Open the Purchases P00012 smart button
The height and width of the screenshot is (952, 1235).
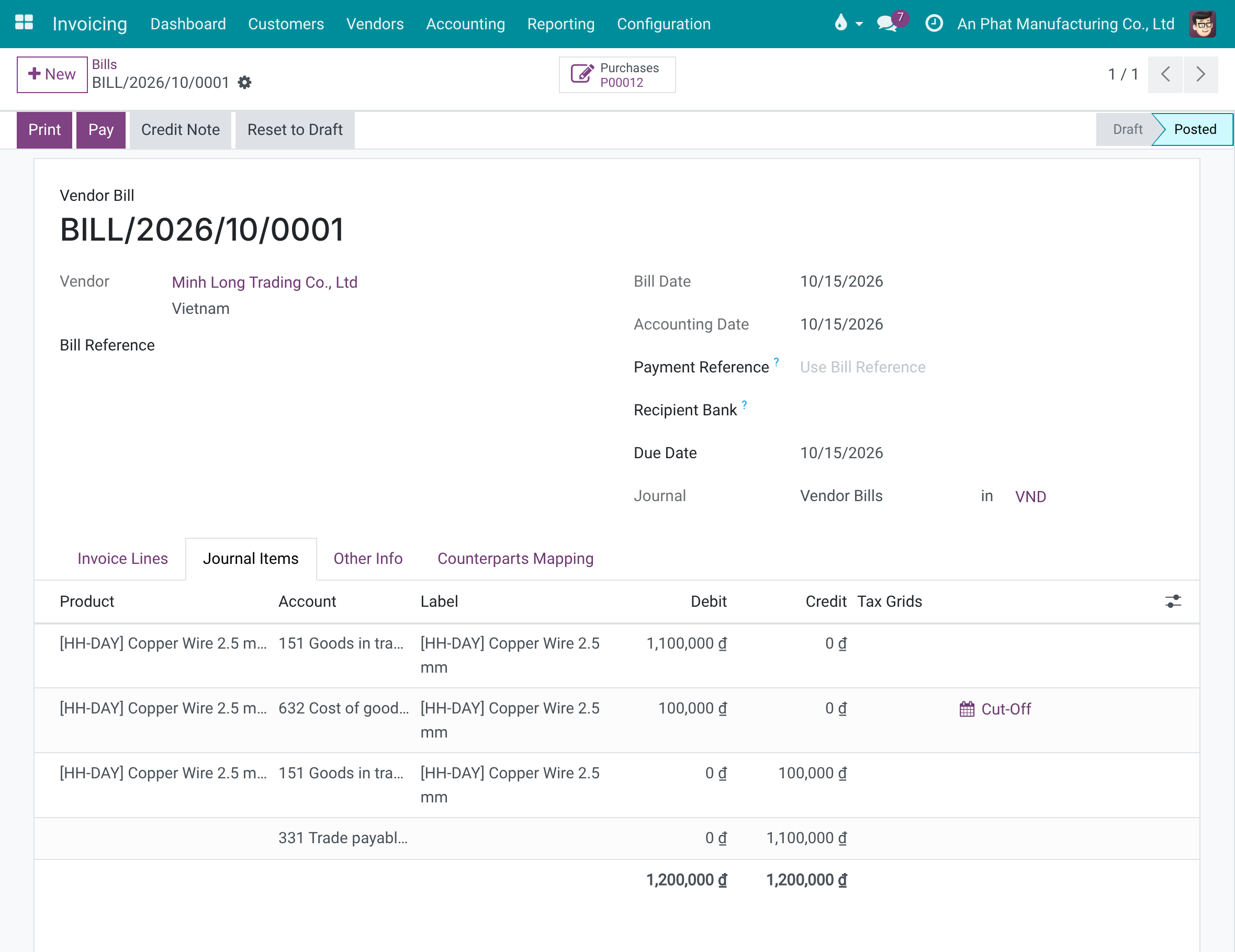(x=617, y=75)
